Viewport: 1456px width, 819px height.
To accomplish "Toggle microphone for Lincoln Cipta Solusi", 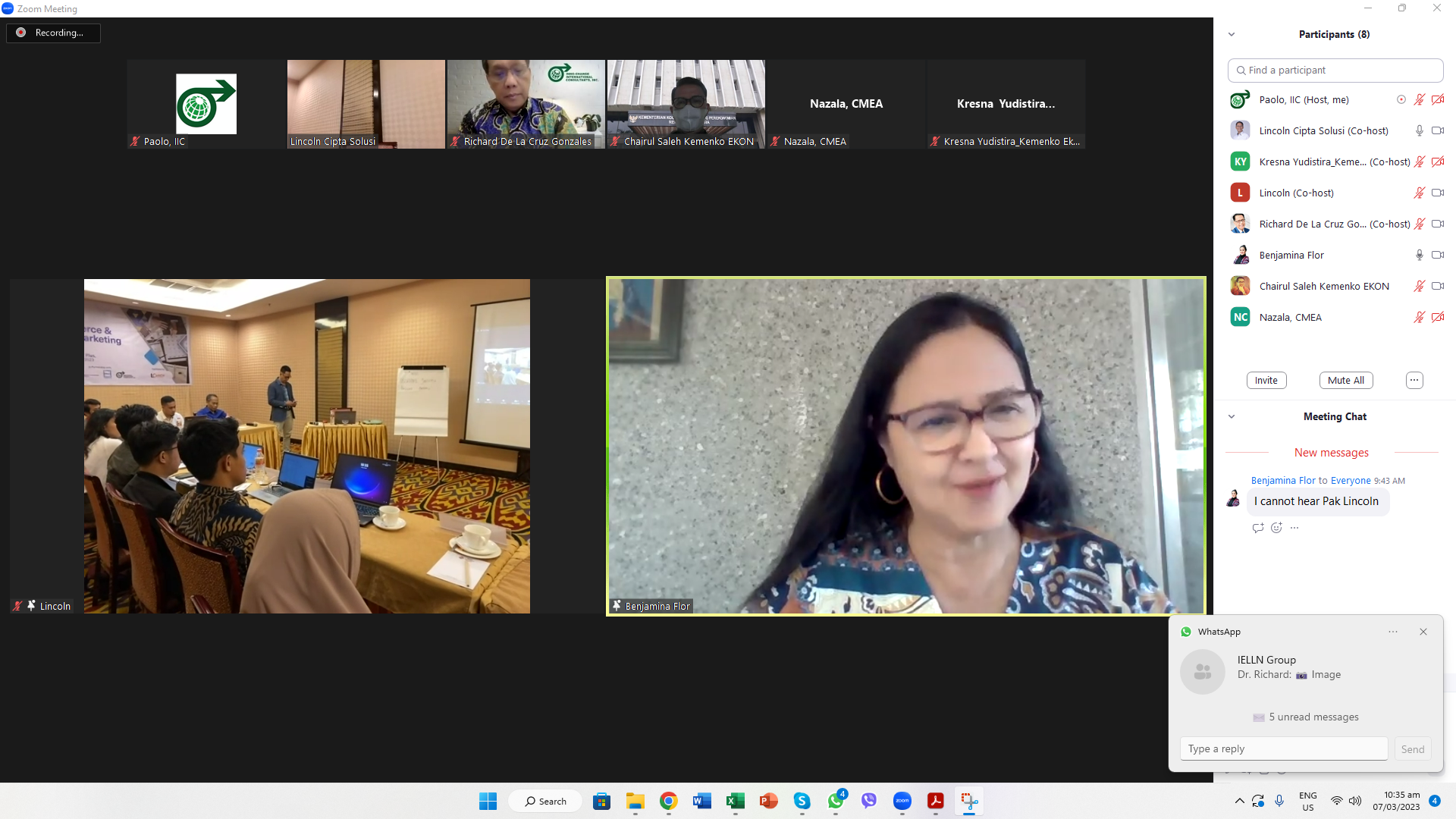I will [x=1419, y=130].
